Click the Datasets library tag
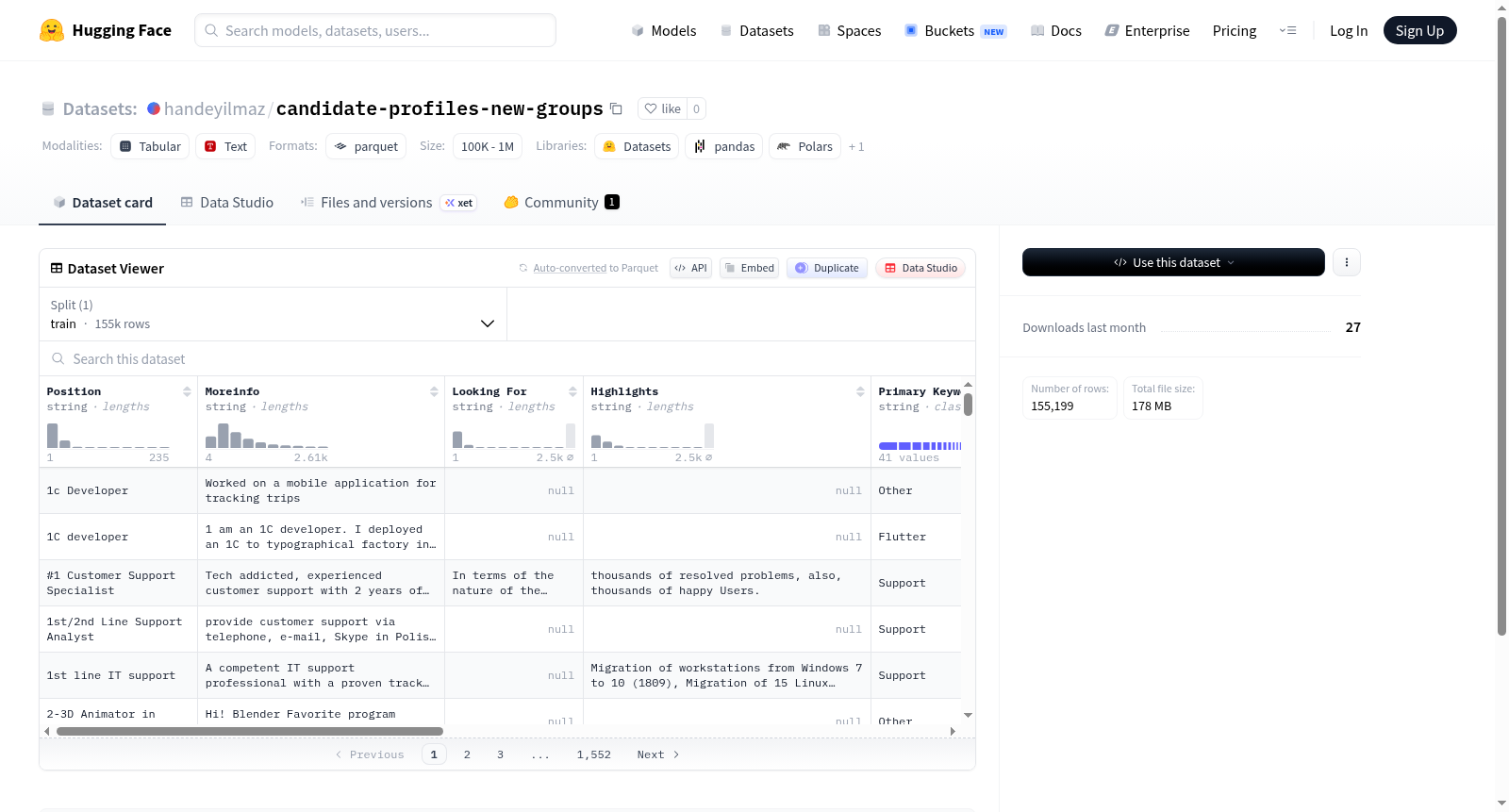 pyautogui.click(x=637, y=146)
